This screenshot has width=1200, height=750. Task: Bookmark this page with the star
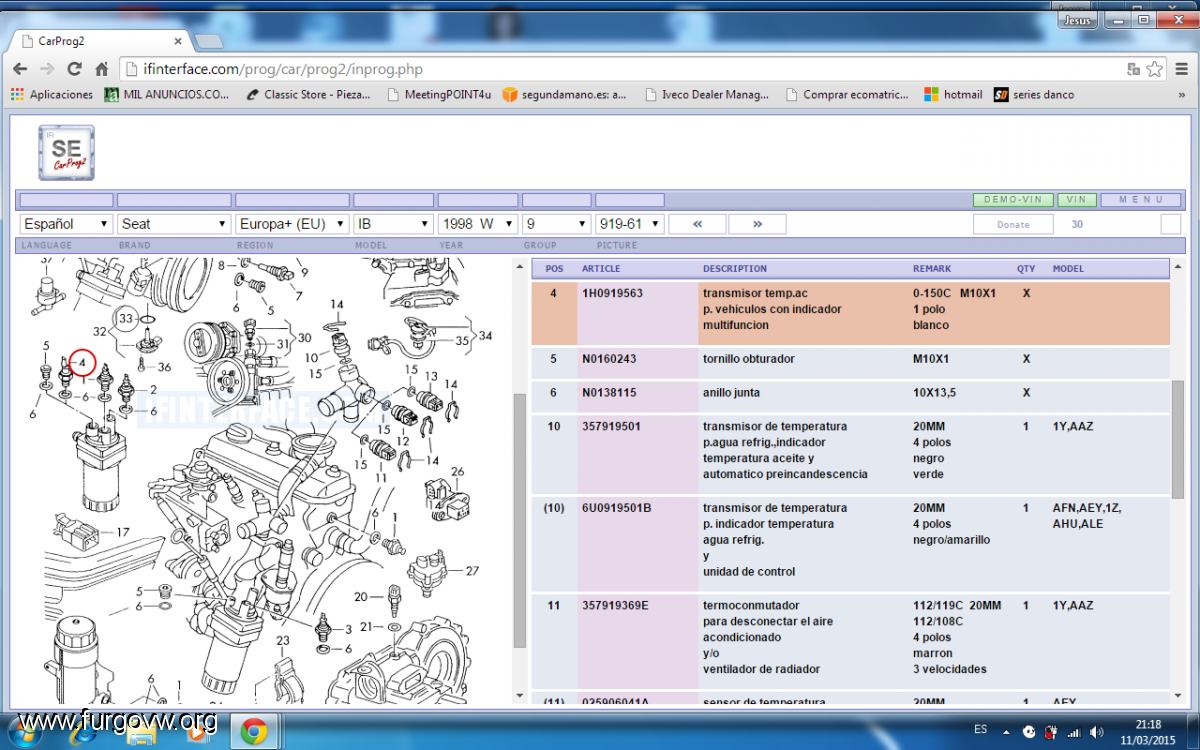1155,69
